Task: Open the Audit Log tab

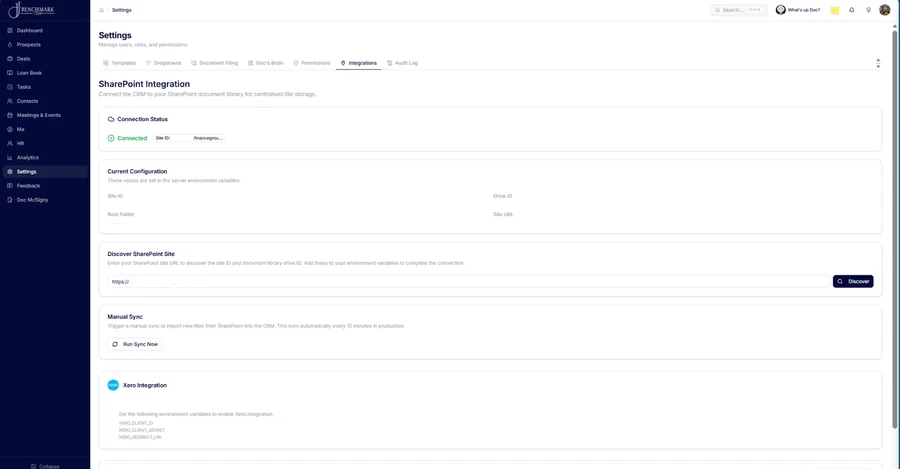Action: (402, 63)
